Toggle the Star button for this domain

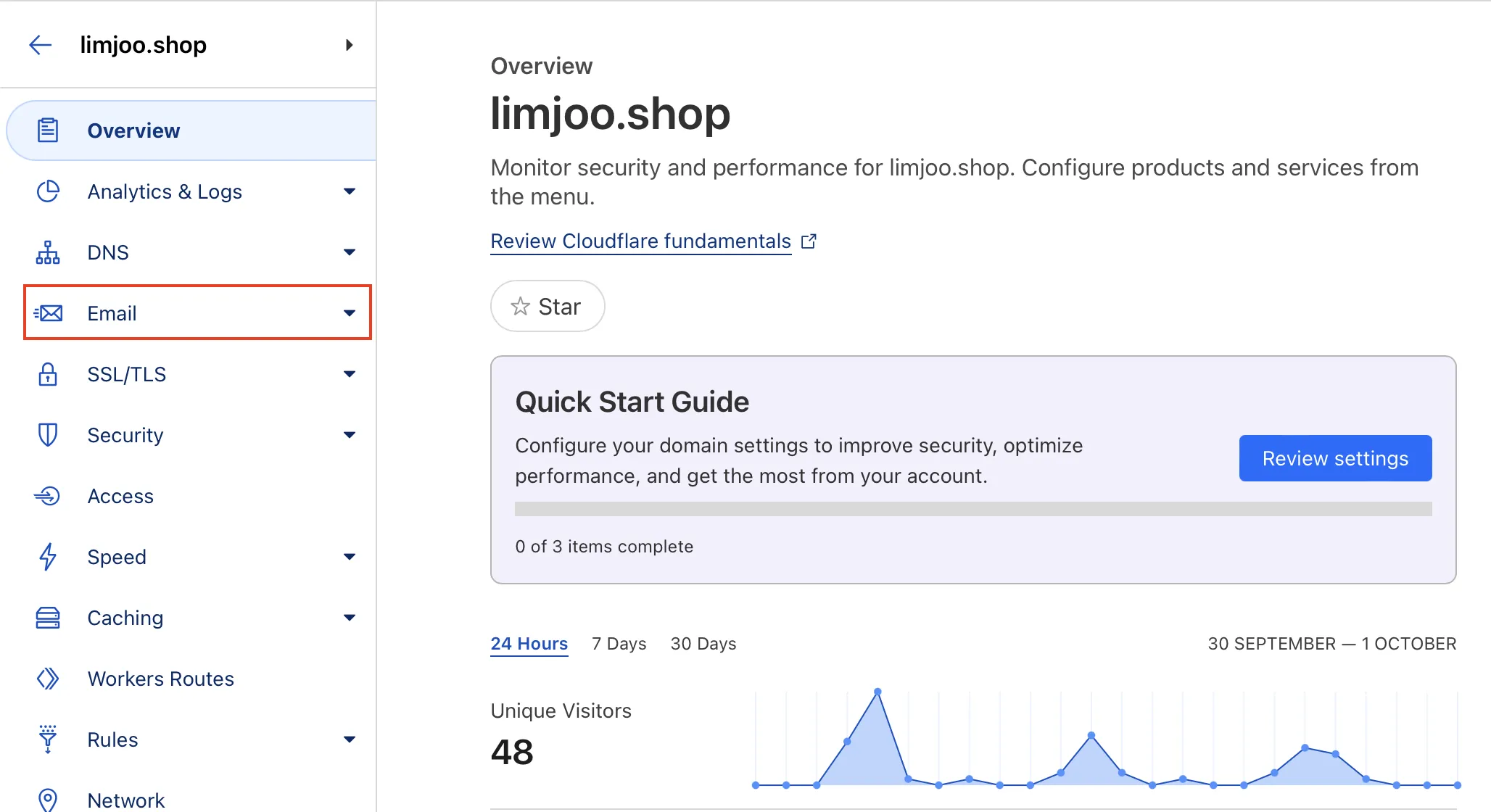coord(548,307)
